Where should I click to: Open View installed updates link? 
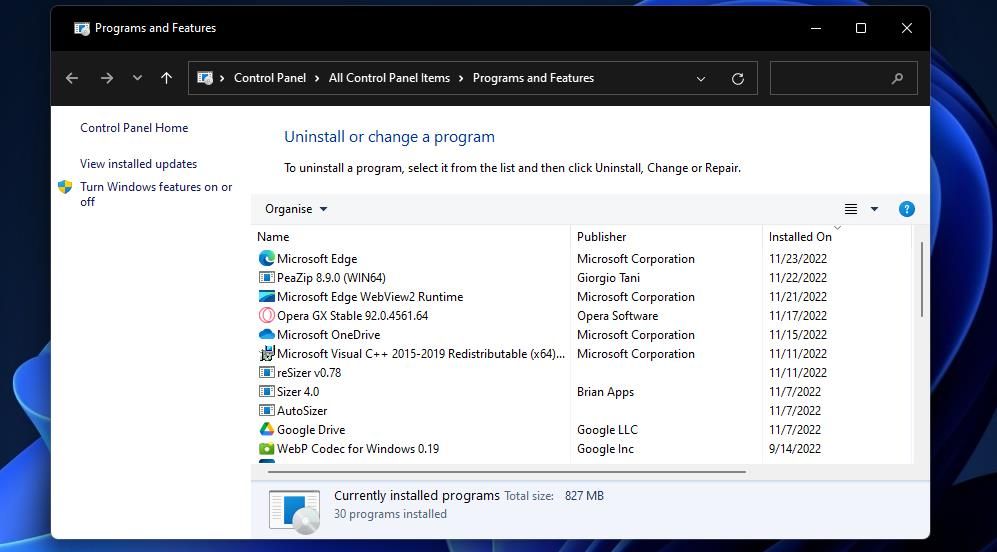[x=139, y=164]
